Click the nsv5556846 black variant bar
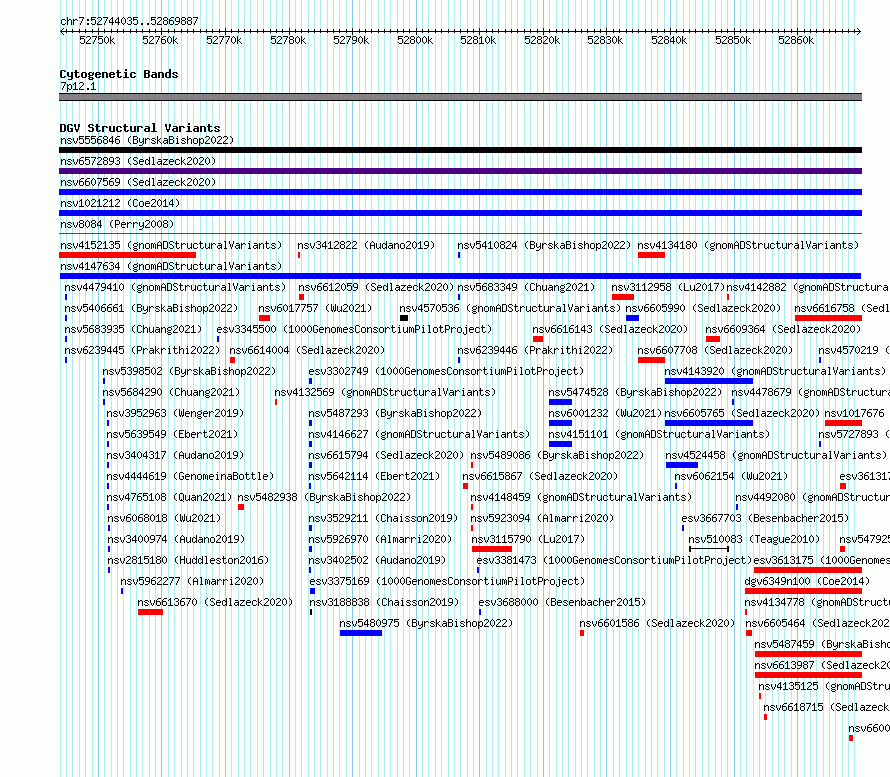890x777 pixels. [x=460, y=150]
